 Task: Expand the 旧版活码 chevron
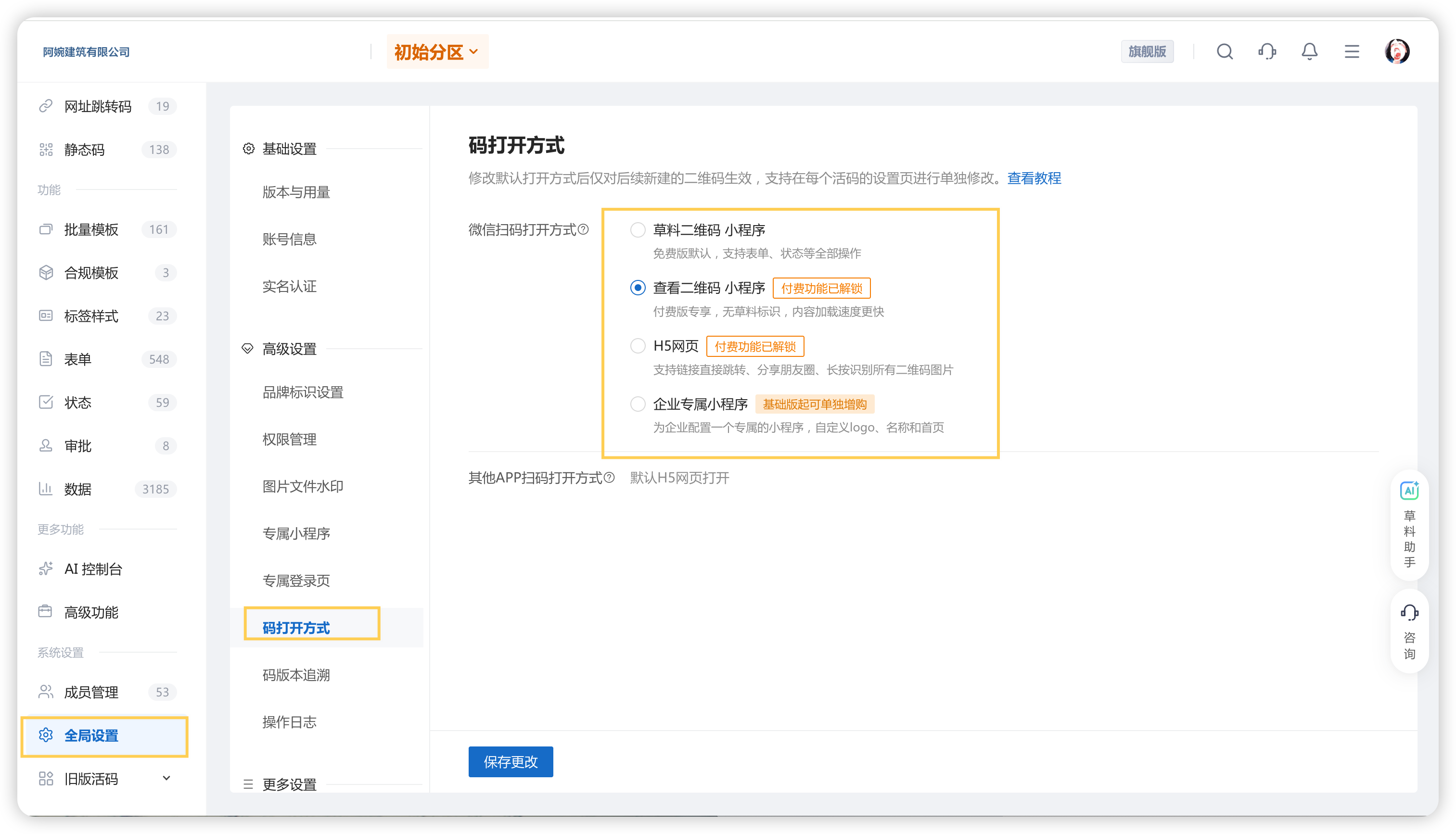(166, 778)
